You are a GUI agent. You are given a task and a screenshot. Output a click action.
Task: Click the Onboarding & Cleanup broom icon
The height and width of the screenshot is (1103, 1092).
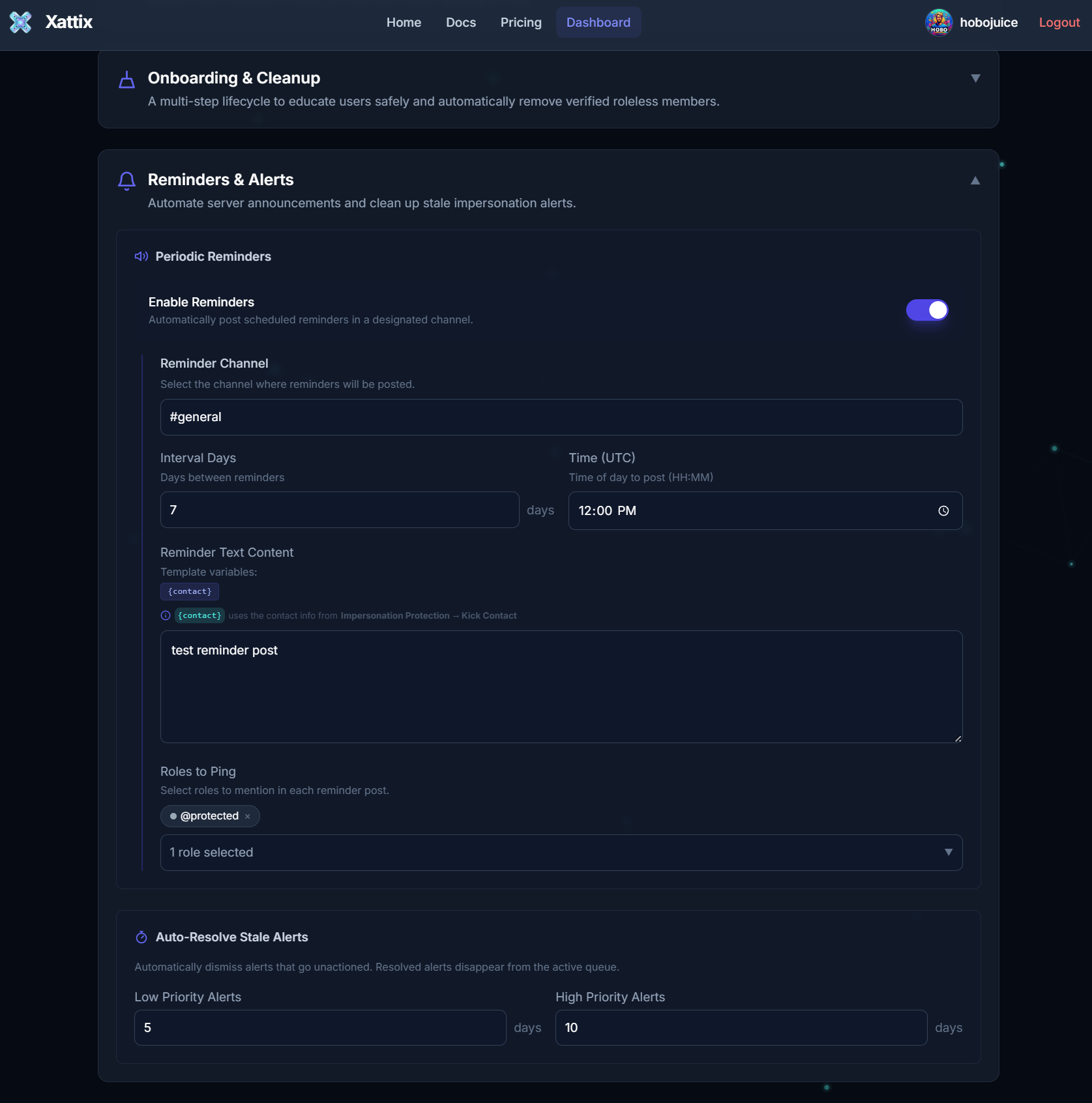tap(126, 80)
